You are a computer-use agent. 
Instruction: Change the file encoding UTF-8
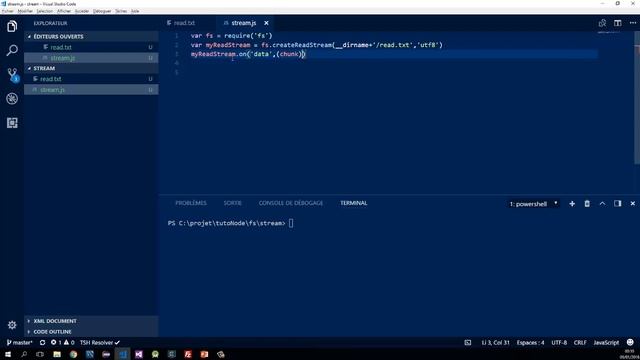[x=559, y=342]
